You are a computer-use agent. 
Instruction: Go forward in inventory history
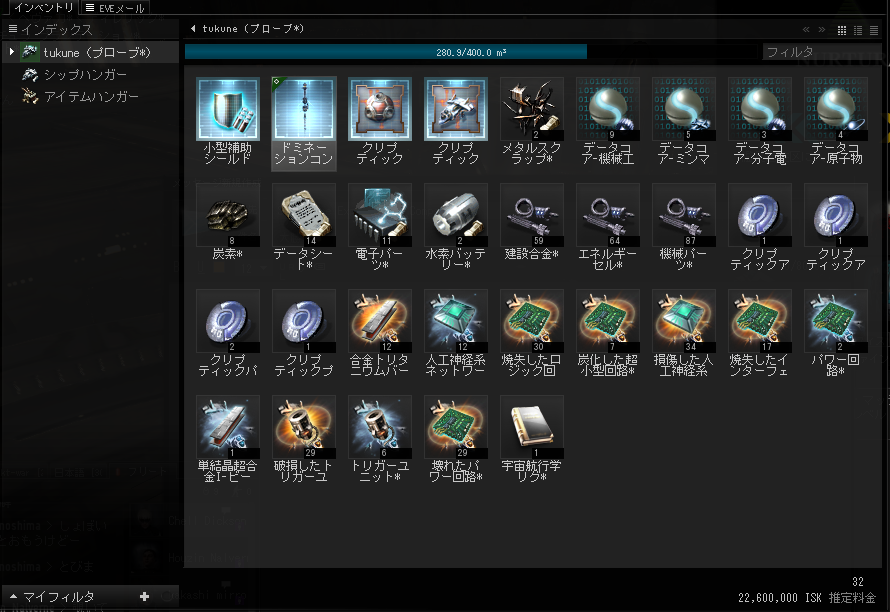click(821, 30)
